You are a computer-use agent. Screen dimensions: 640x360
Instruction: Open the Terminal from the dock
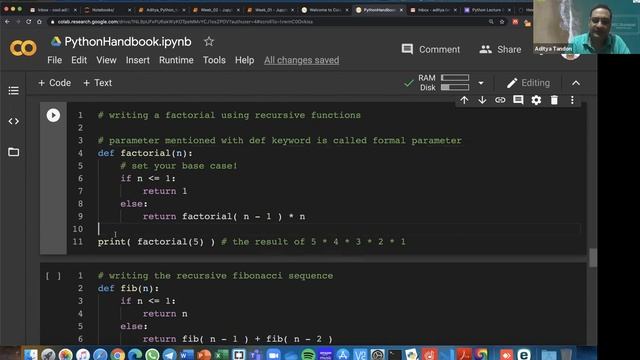click(395, 354)
